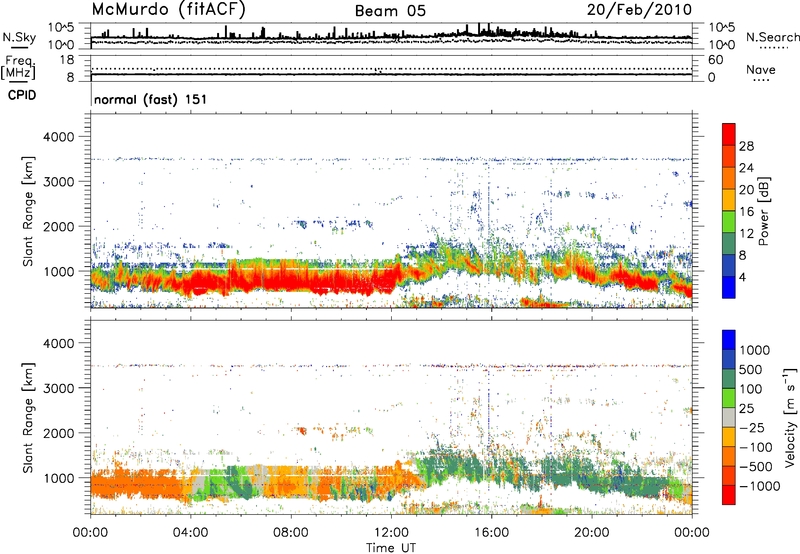The image size is (800, 554).
Task: Click the Velocity [m s-1] colorbar label
Action: pyautogui.click(x=790, y=418)
